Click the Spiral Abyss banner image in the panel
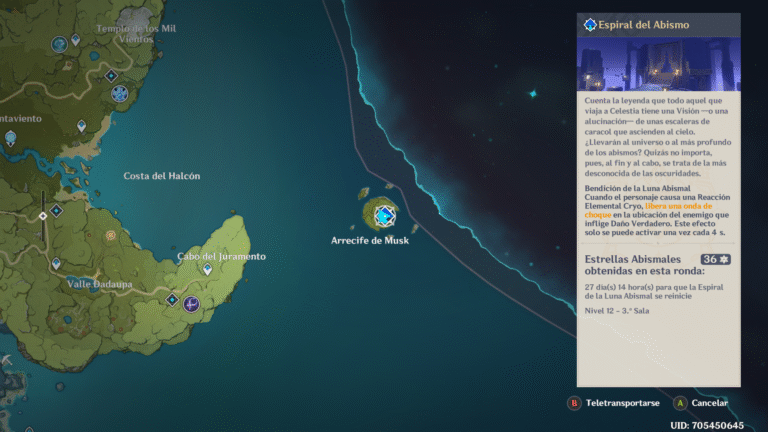This screenshot has width=768, height=432. coord(657,64)
